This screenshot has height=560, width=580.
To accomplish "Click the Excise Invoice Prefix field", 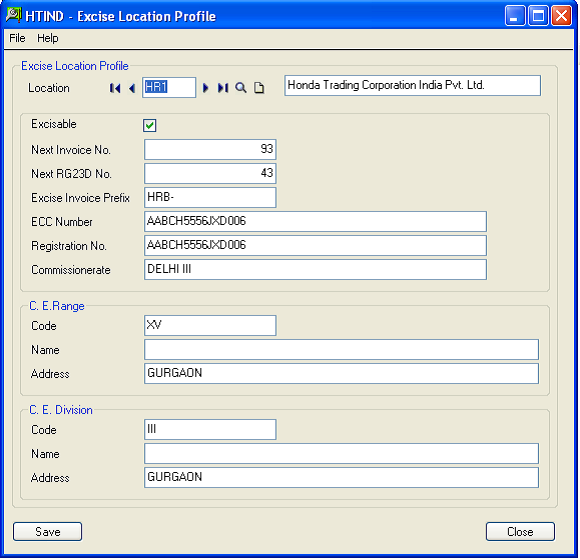I will [210, 198].
